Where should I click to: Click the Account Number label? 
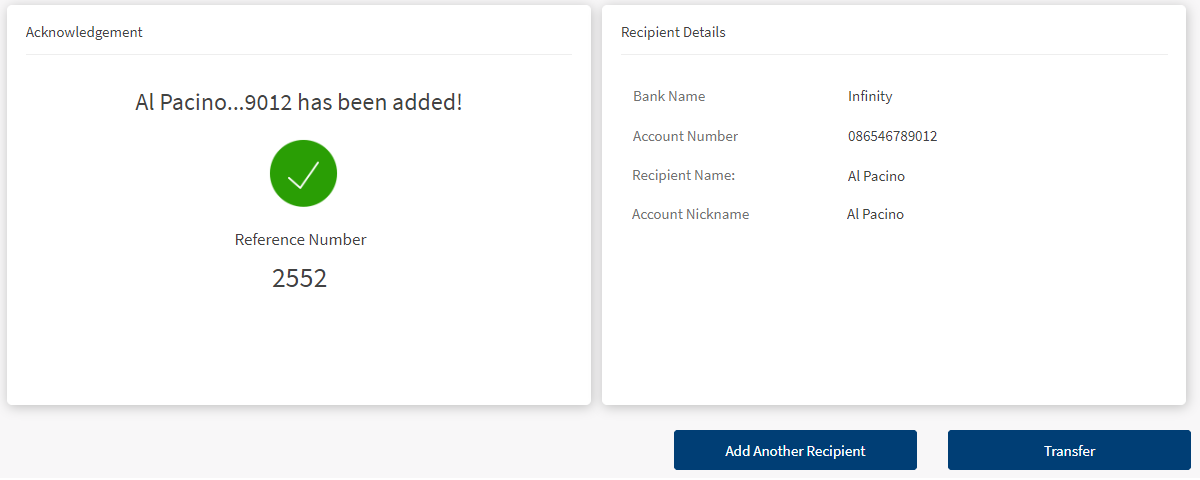685,136
